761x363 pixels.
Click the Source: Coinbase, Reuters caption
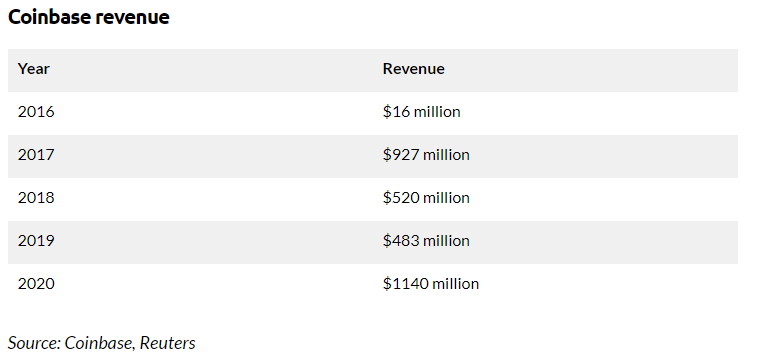click(102, 343)
